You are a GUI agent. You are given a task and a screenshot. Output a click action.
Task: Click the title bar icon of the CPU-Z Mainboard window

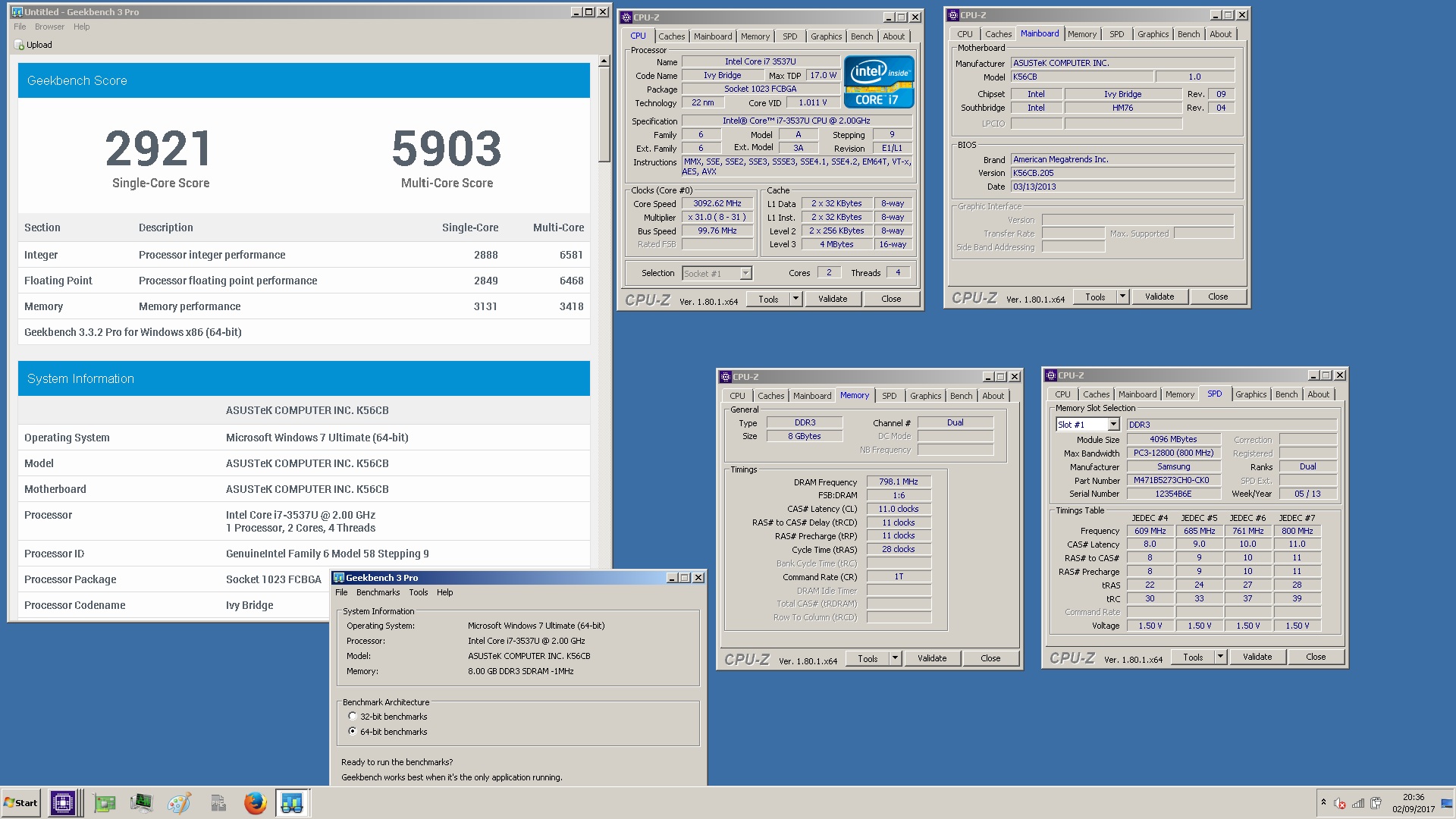pyautogui.click(x=953, y=15)
